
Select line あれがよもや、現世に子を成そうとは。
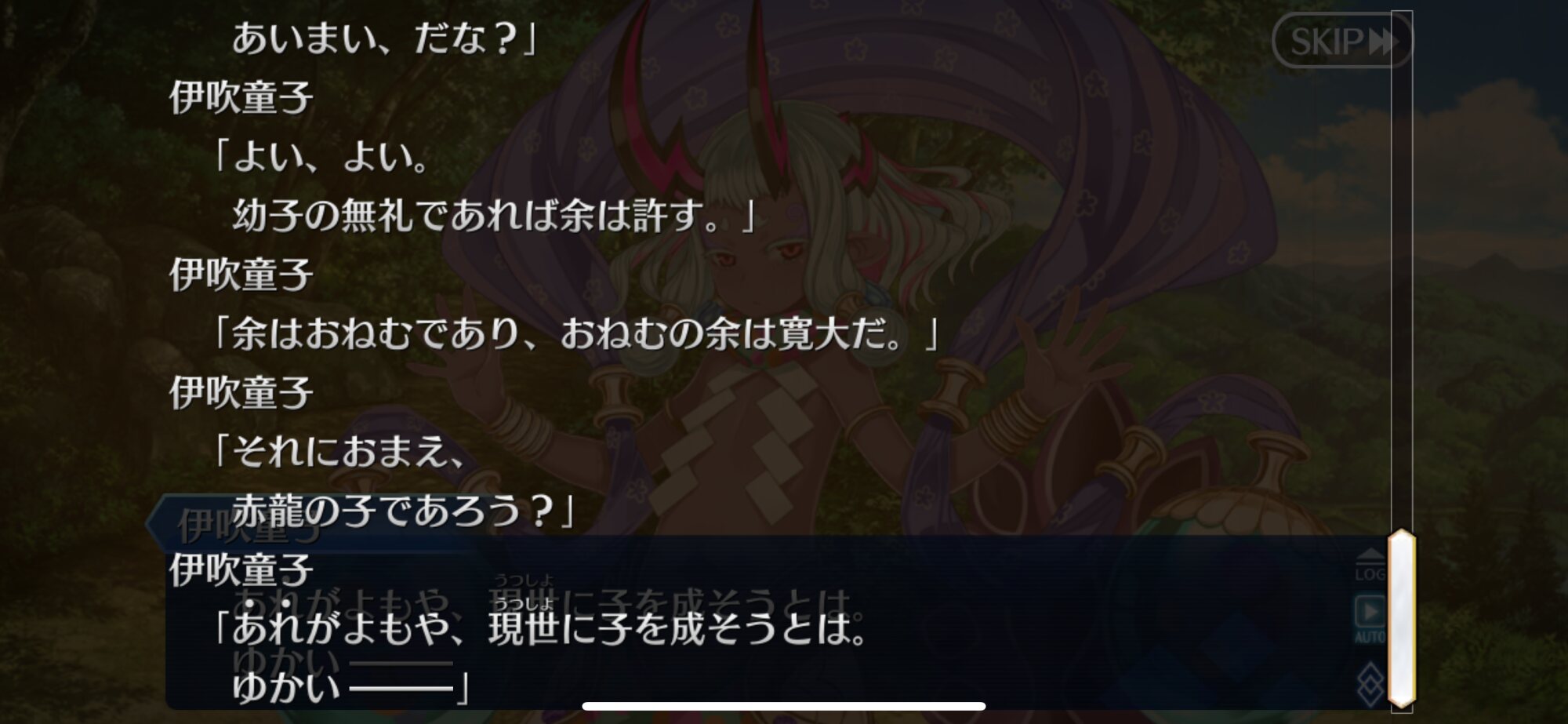[x=541, y=628]
